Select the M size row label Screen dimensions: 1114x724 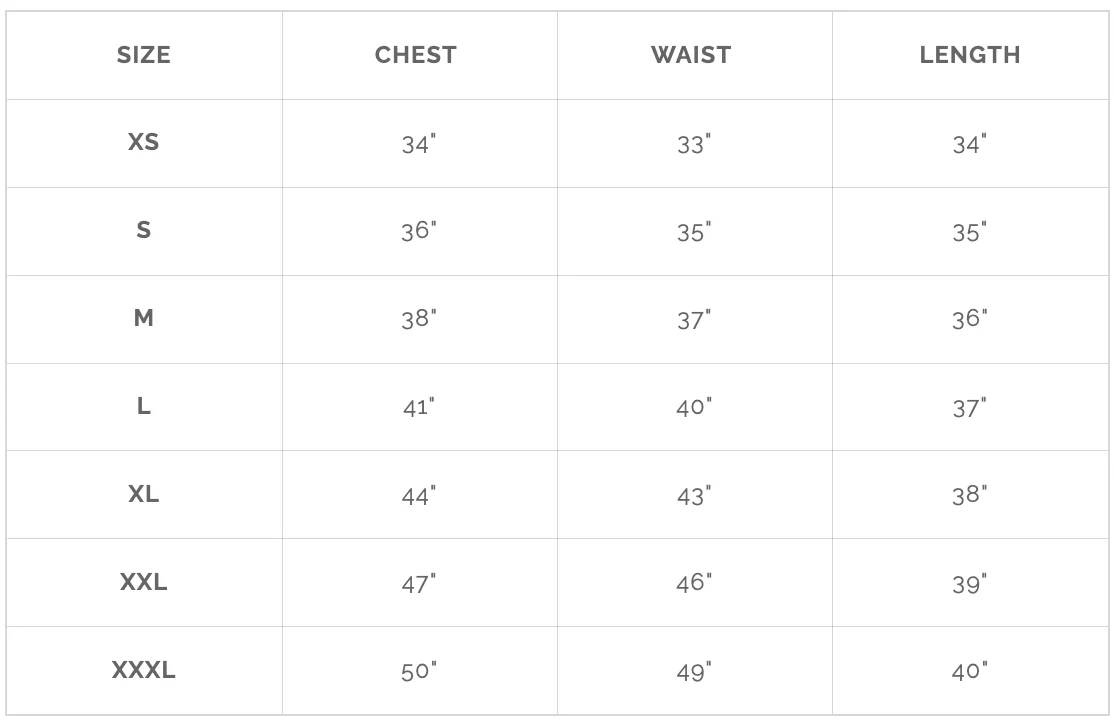[144, 318]
